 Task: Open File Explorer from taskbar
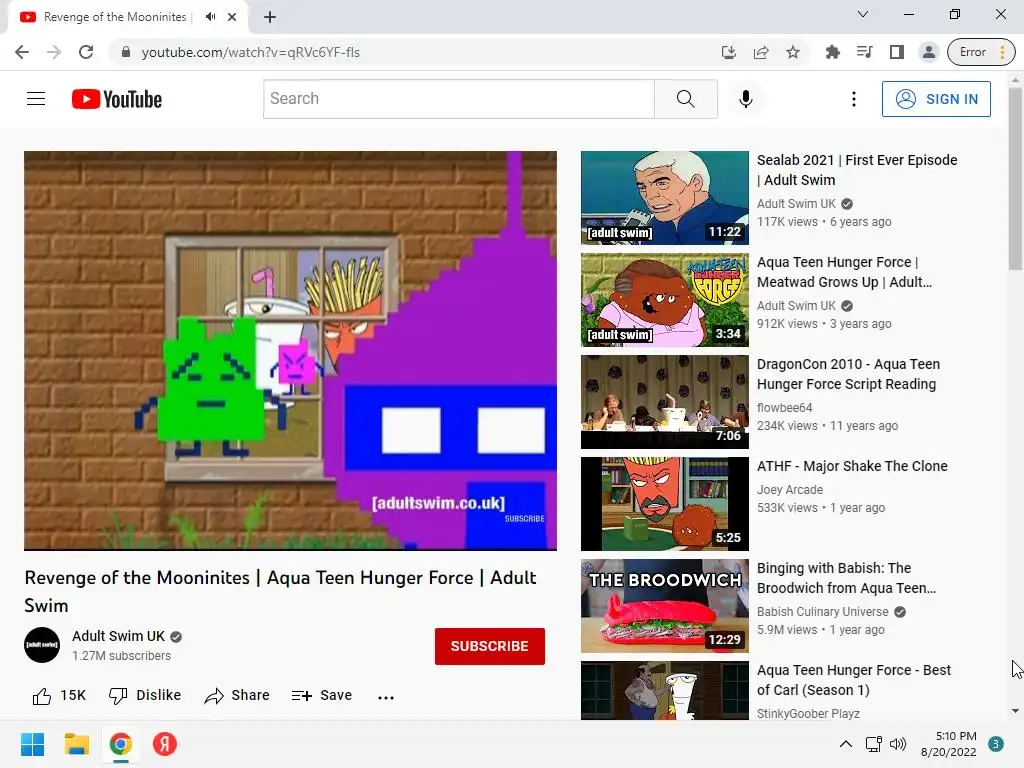click(76, 744)
